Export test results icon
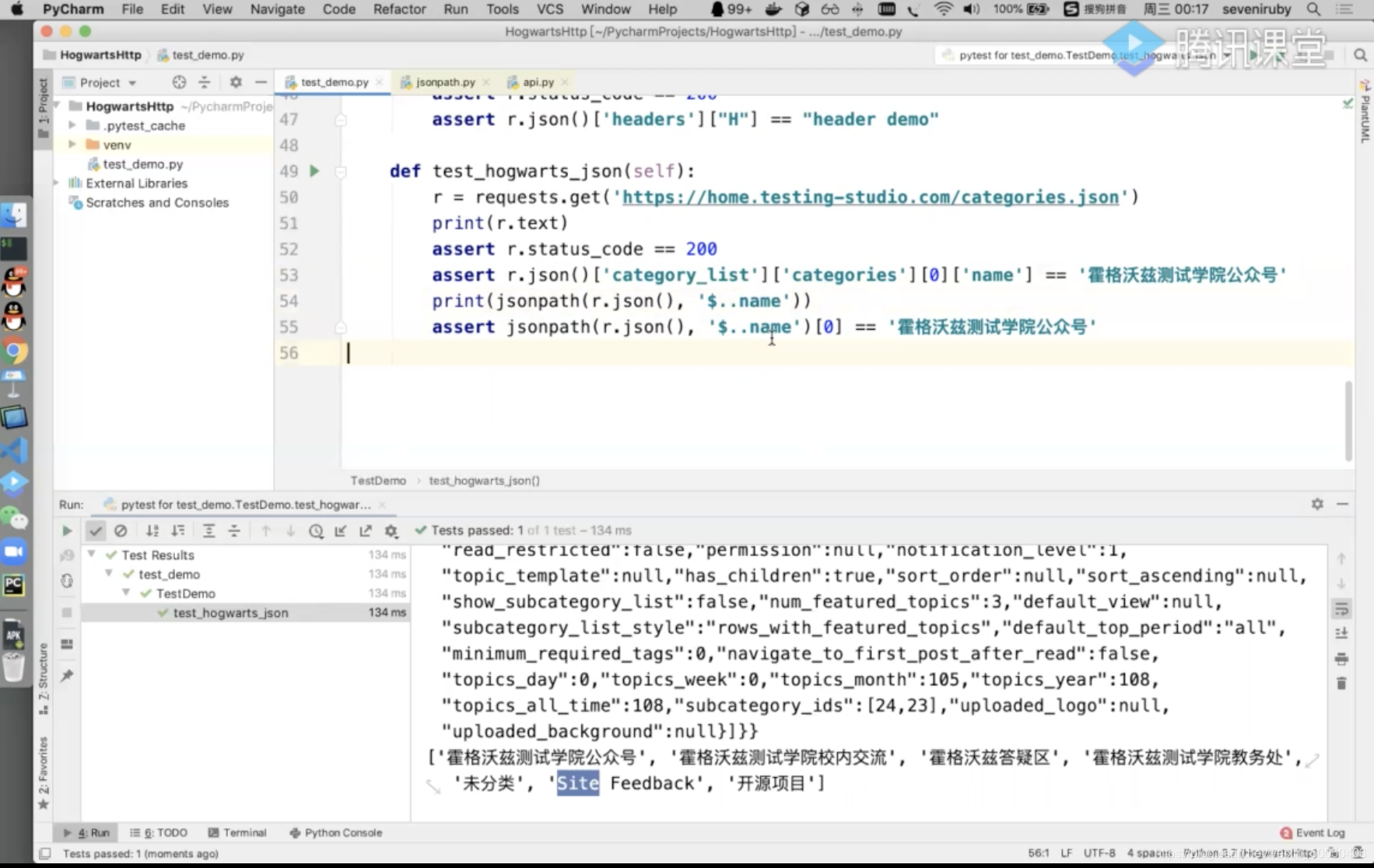1374x868 pixels. 366,530
